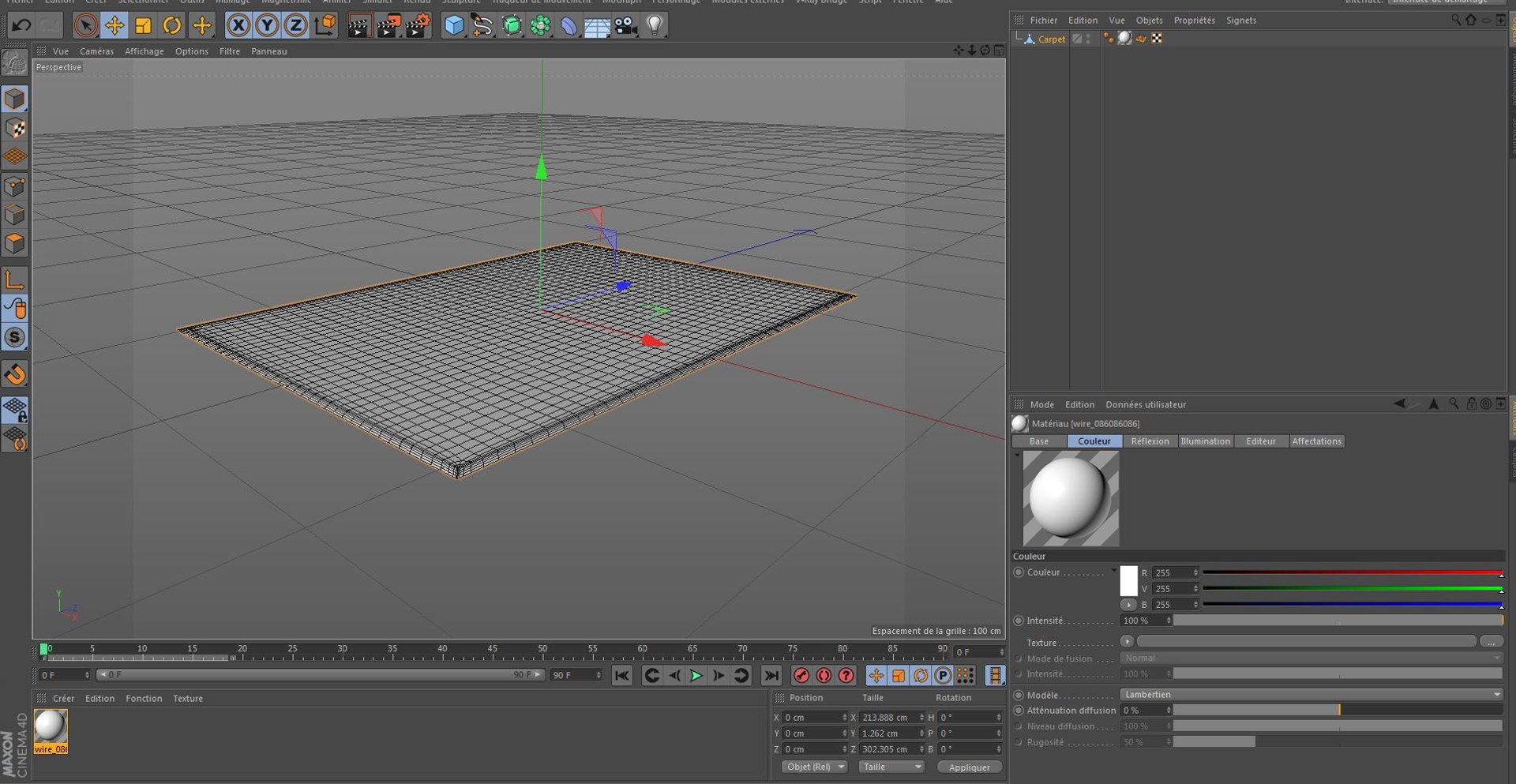Click the Texture browse '...' button
Screen dimensions: 1516x784
1491,641
